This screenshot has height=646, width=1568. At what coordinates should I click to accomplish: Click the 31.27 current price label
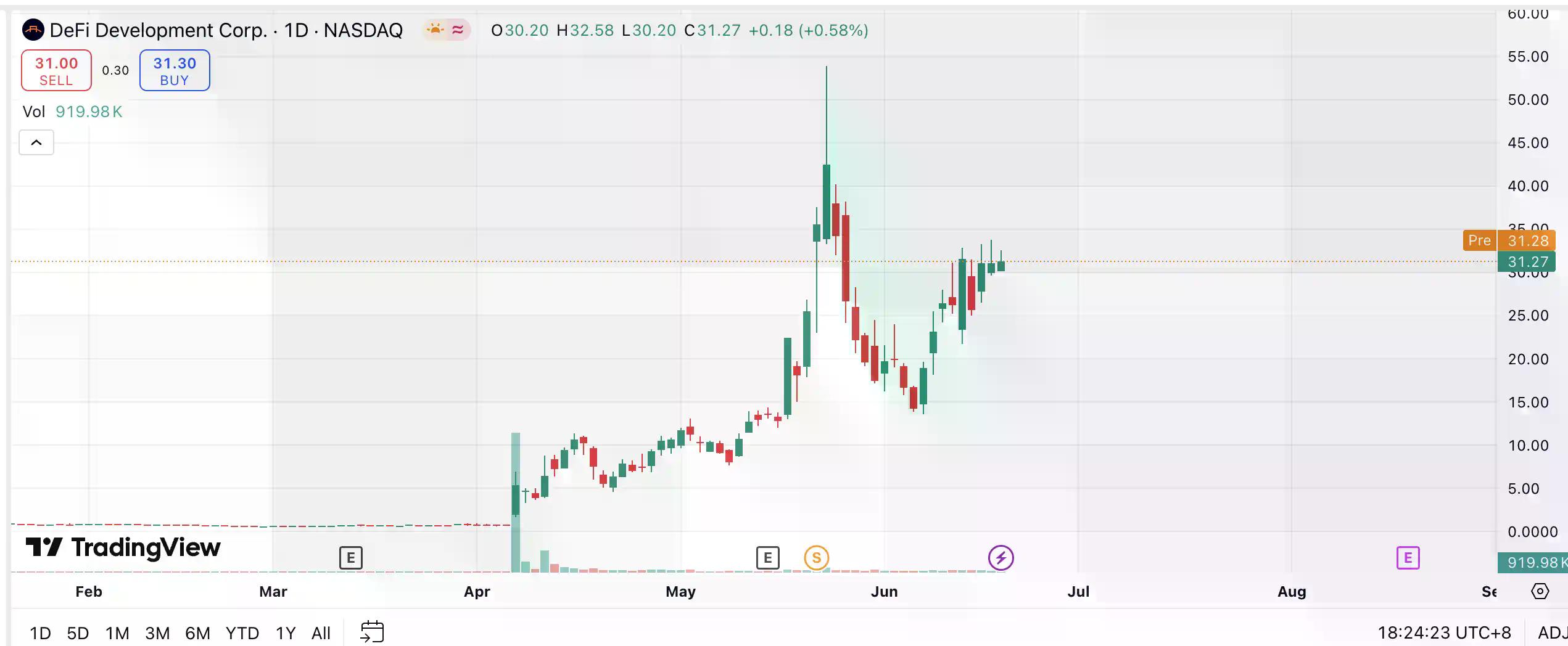click(x=1527, y=262)
